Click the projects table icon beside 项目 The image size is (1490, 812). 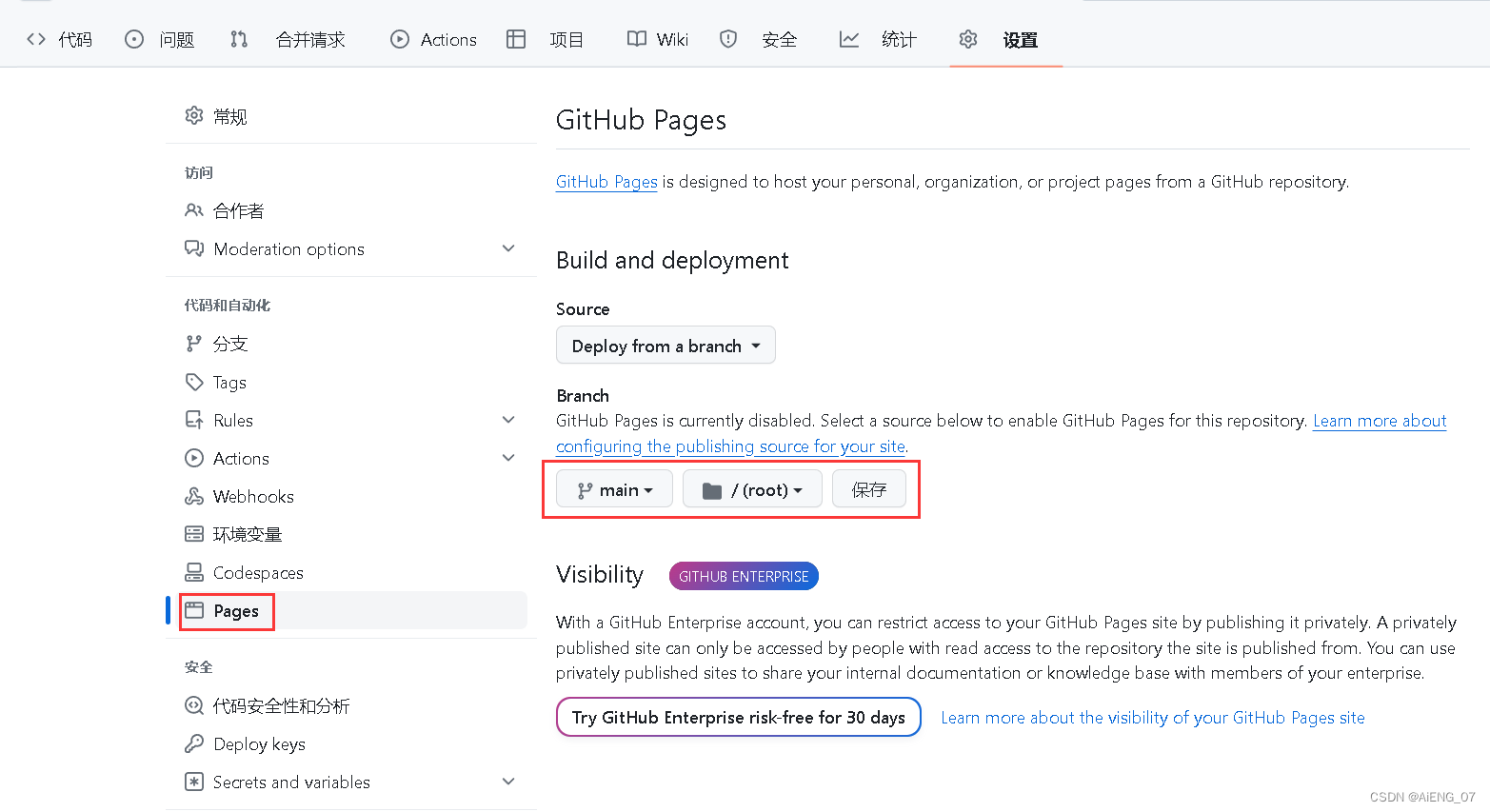[516, 39]
